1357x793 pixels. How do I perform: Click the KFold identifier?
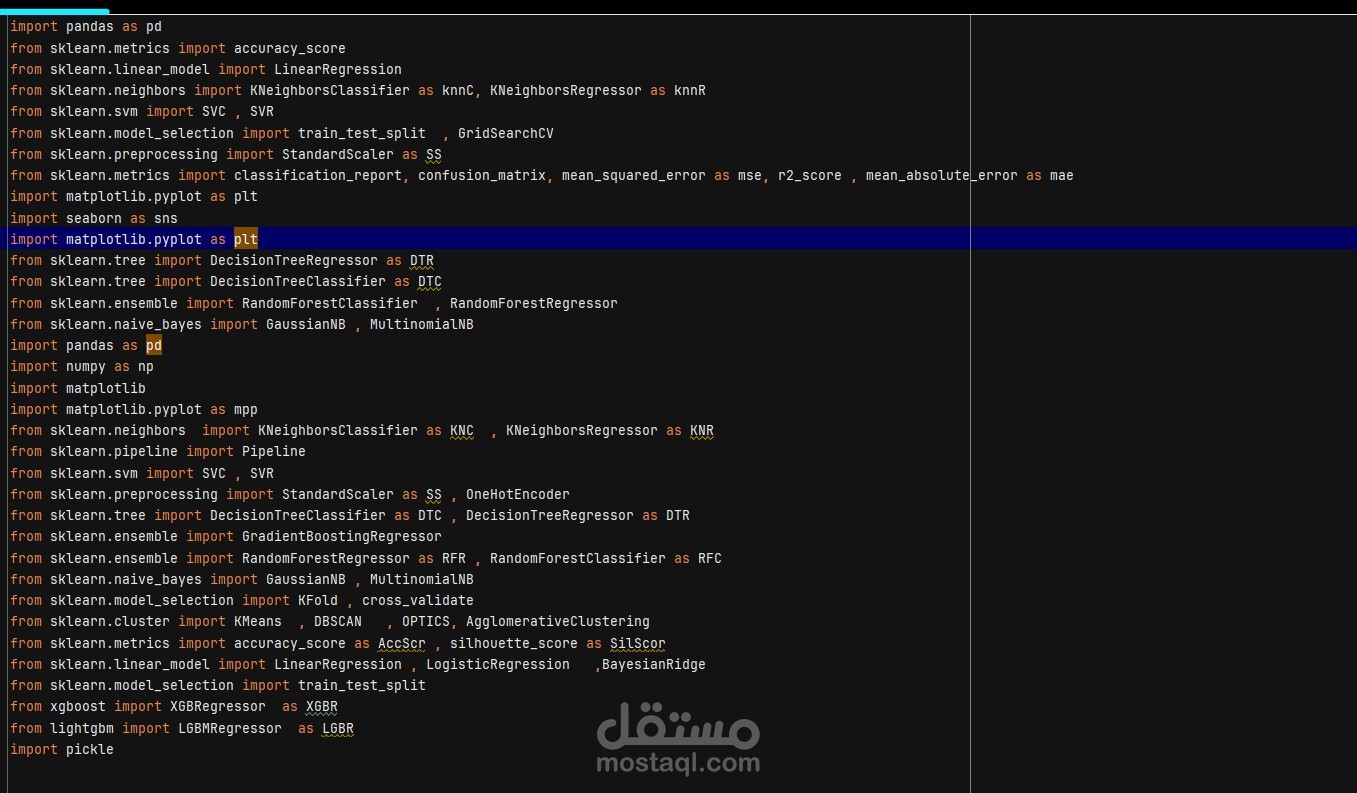point(318,600)
